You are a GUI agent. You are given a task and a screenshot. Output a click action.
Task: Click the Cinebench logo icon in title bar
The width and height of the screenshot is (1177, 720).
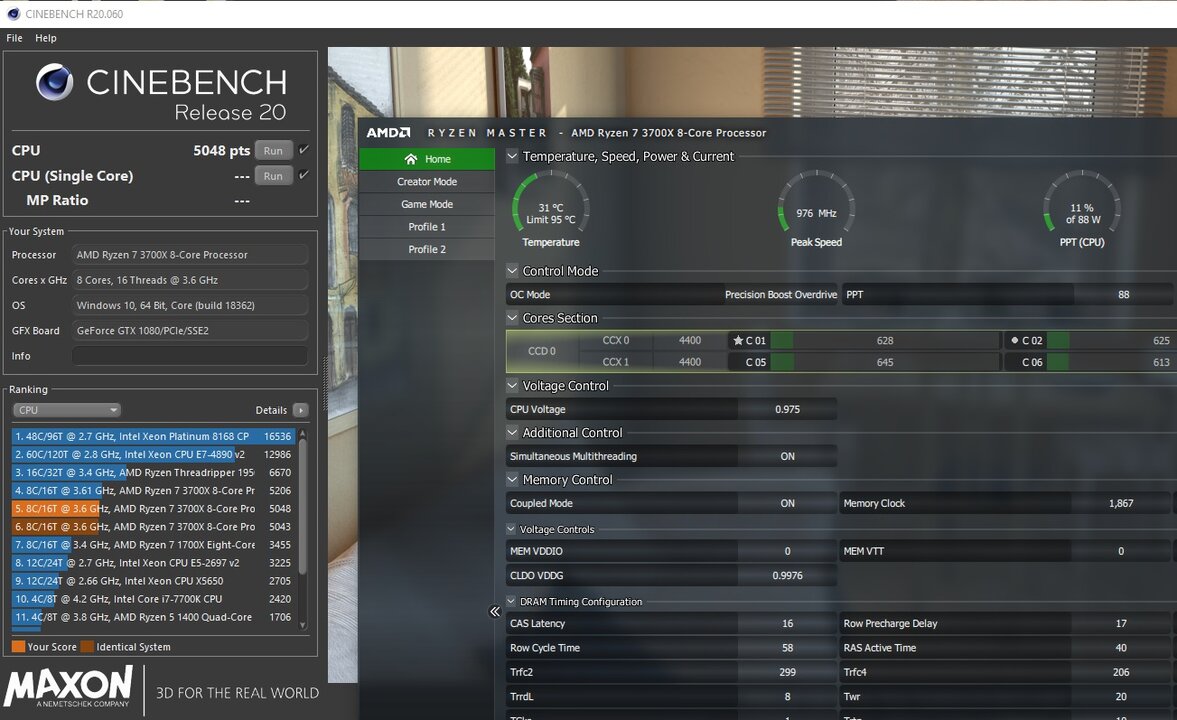click(x=13, y=14)
